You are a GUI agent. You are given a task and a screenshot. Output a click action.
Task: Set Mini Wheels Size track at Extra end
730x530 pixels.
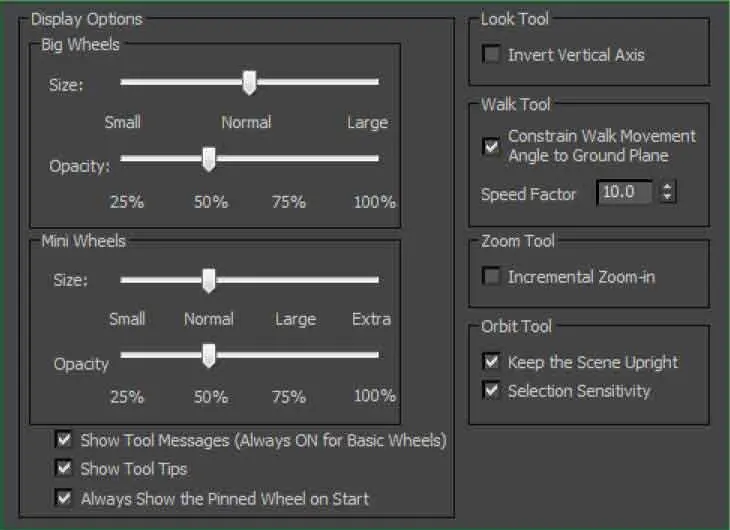point(376,280)
